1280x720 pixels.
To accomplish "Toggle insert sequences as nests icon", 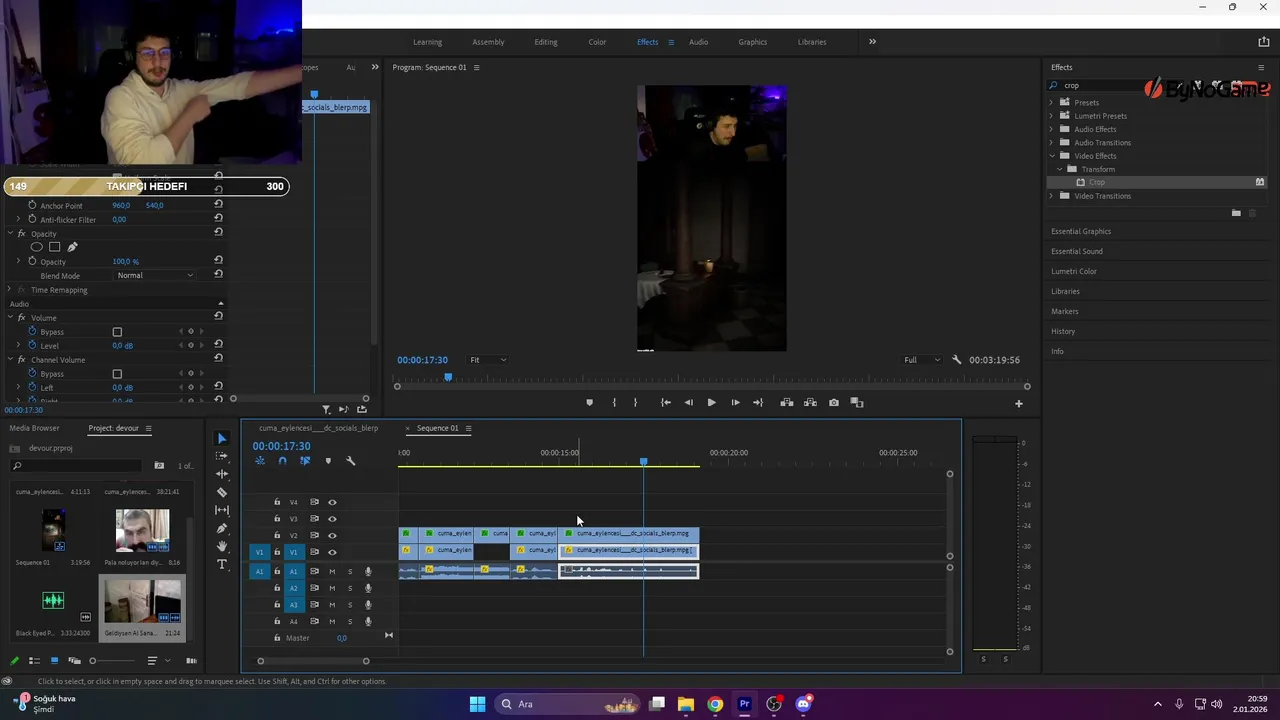I will pyautogui.click(x=260, y=461).
